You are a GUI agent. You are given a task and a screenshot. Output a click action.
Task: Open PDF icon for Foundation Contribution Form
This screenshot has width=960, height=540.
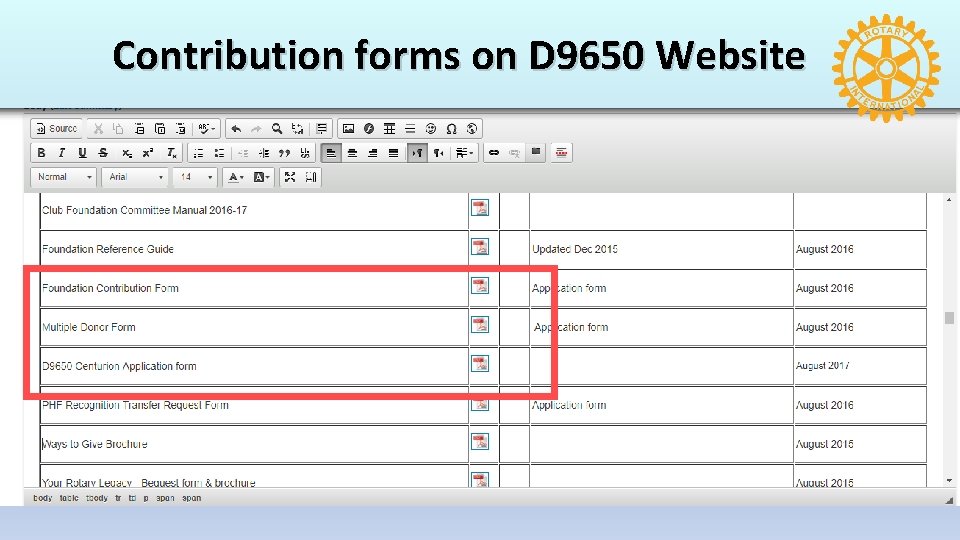[480, 286]
